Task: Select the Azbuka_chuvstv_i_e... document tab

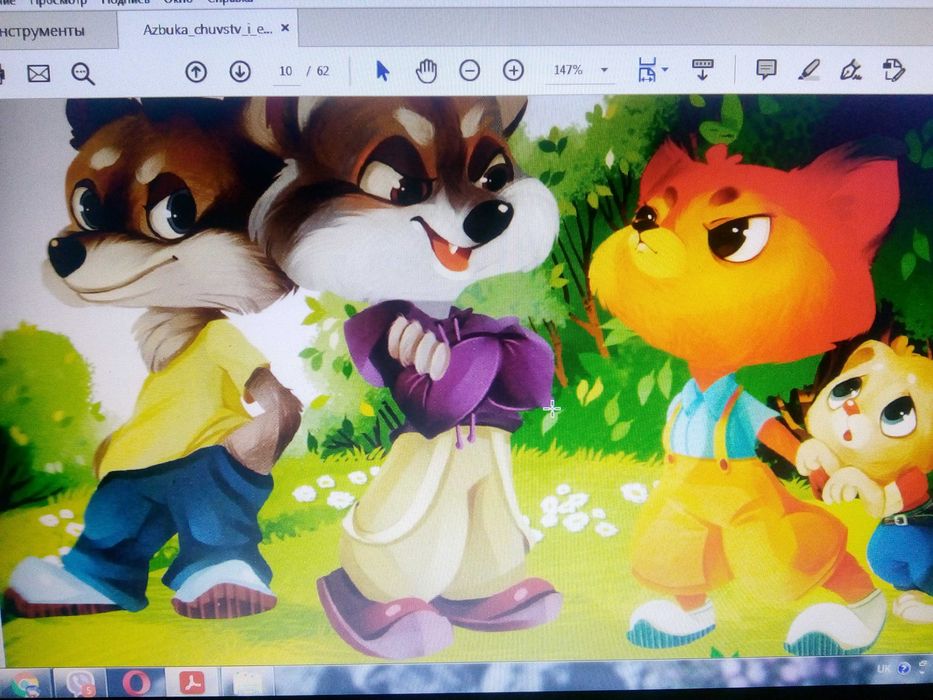Action: coord(207,29)
